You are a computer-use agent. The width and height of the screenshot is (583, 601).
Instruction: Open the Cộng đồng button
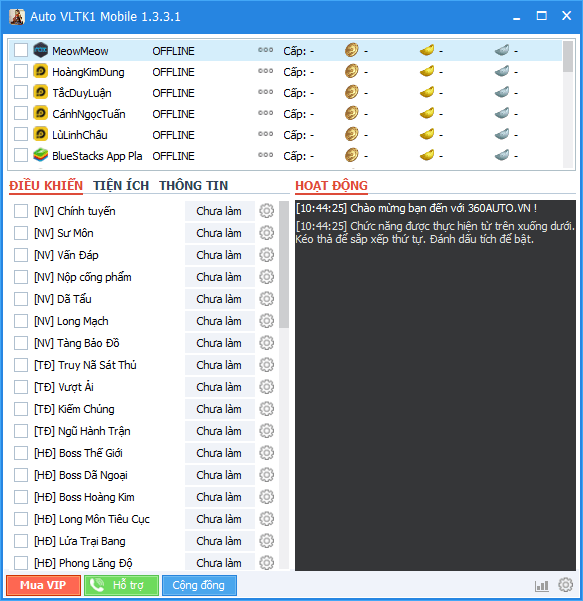[199, 585]
